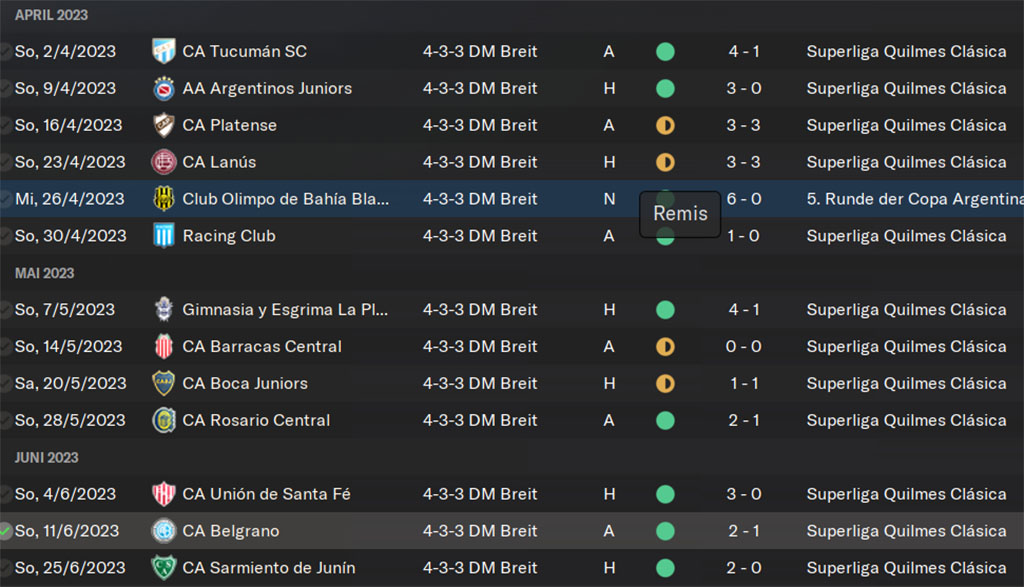Click the green checkmark beside 11/6/2023

tap(5, 531)
